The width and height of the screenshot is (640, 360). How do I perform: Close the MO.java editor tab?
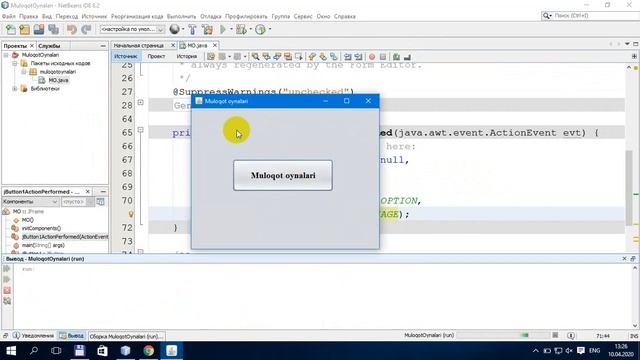[x=215, y=45]
